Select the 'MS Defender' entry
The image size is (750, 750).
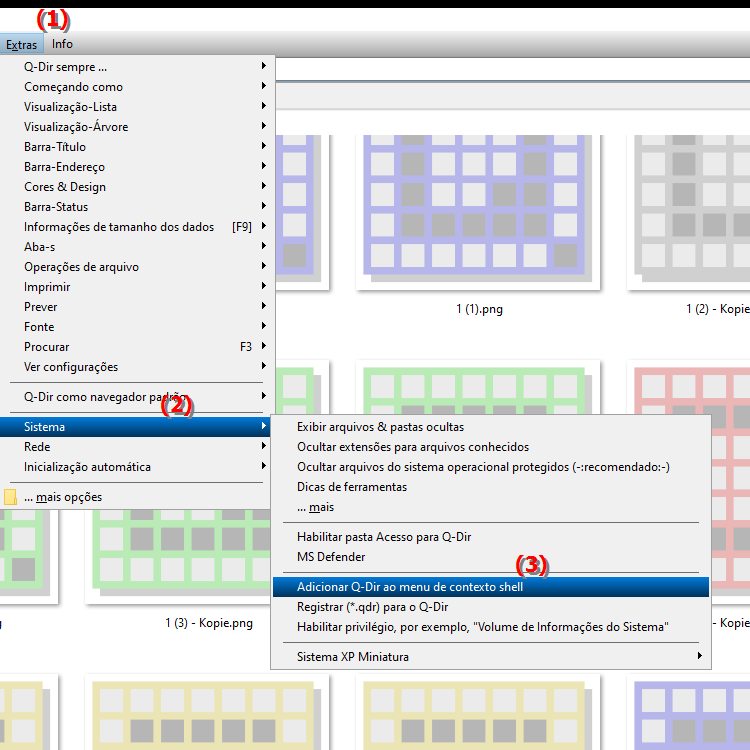click(491, 557)
